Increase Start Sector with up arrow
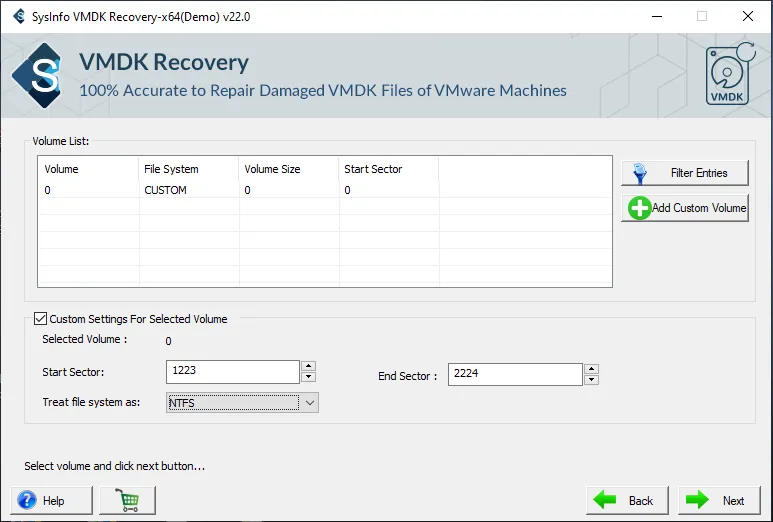 (309, 366)
